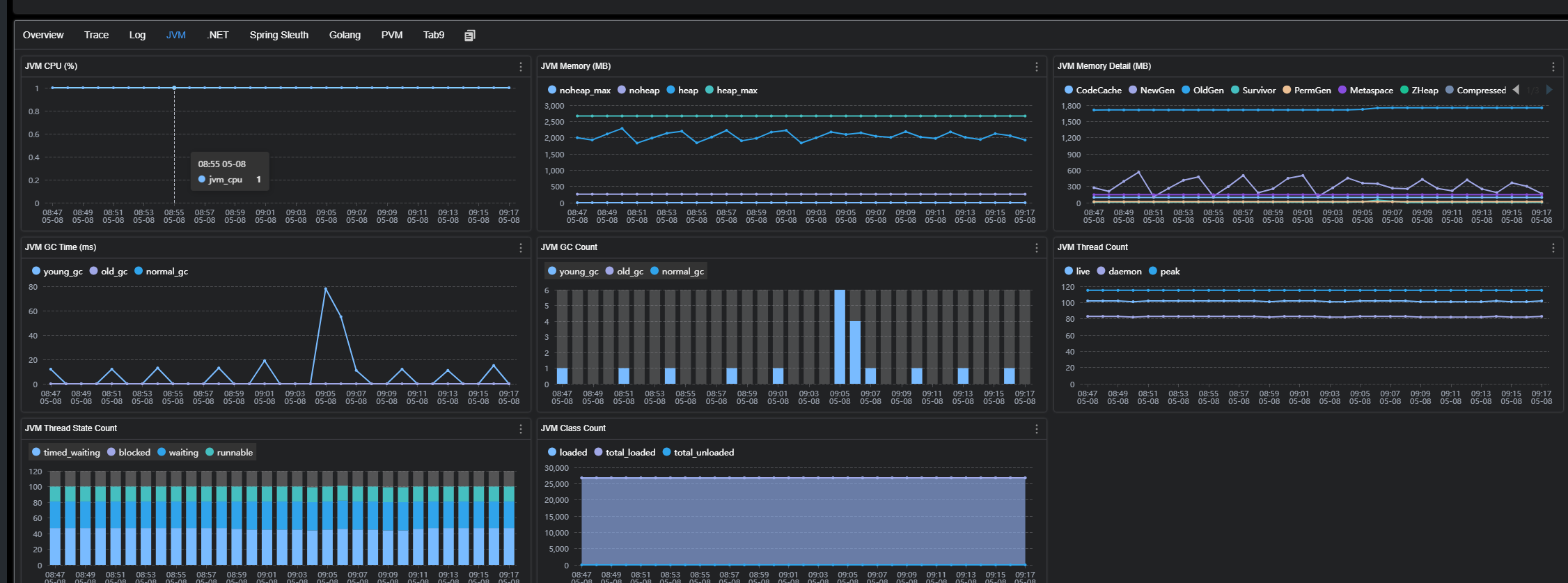This screenshot has width=1568, height=583.
Task: Click the JVM Thread State Count title
Action: pos(71,428)
